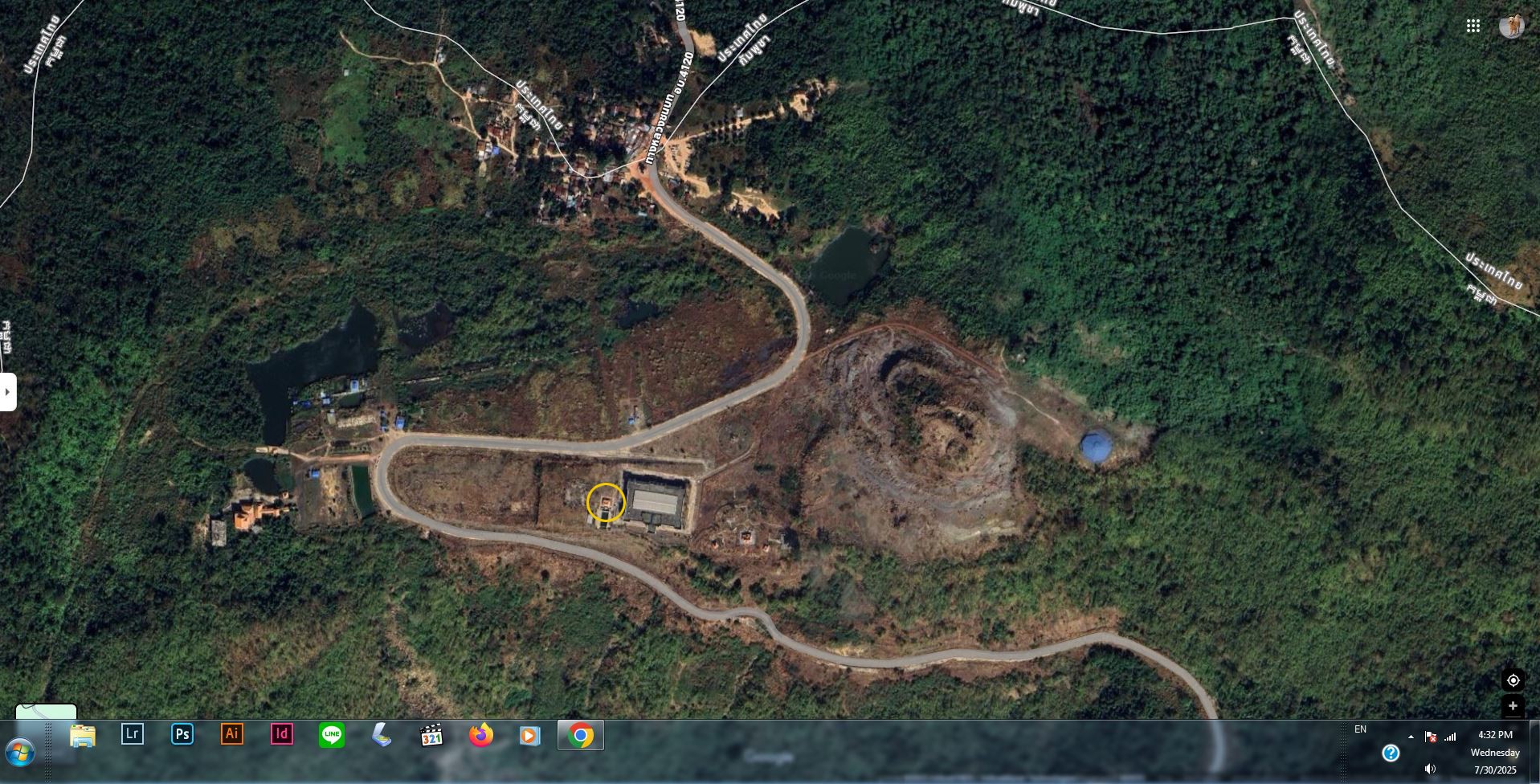Click the Show desktop strip
Screen dimensions: 1540x784
1534,752
